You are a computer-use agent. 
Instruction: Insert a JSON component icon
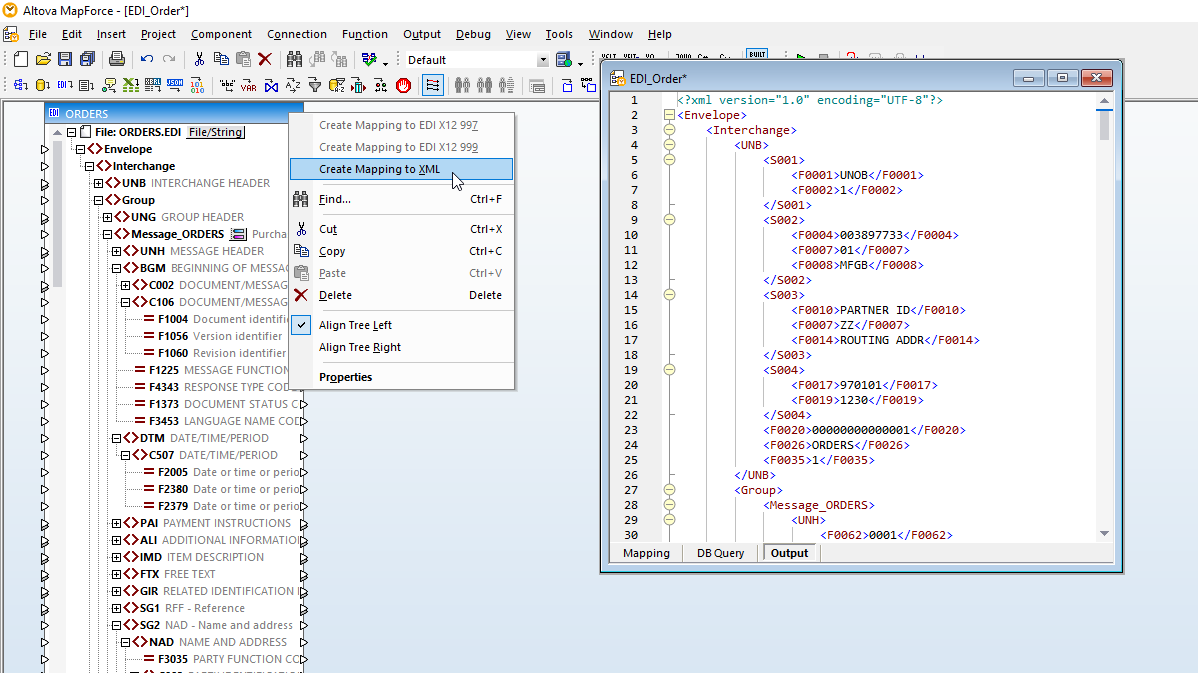tap(175, 86)
